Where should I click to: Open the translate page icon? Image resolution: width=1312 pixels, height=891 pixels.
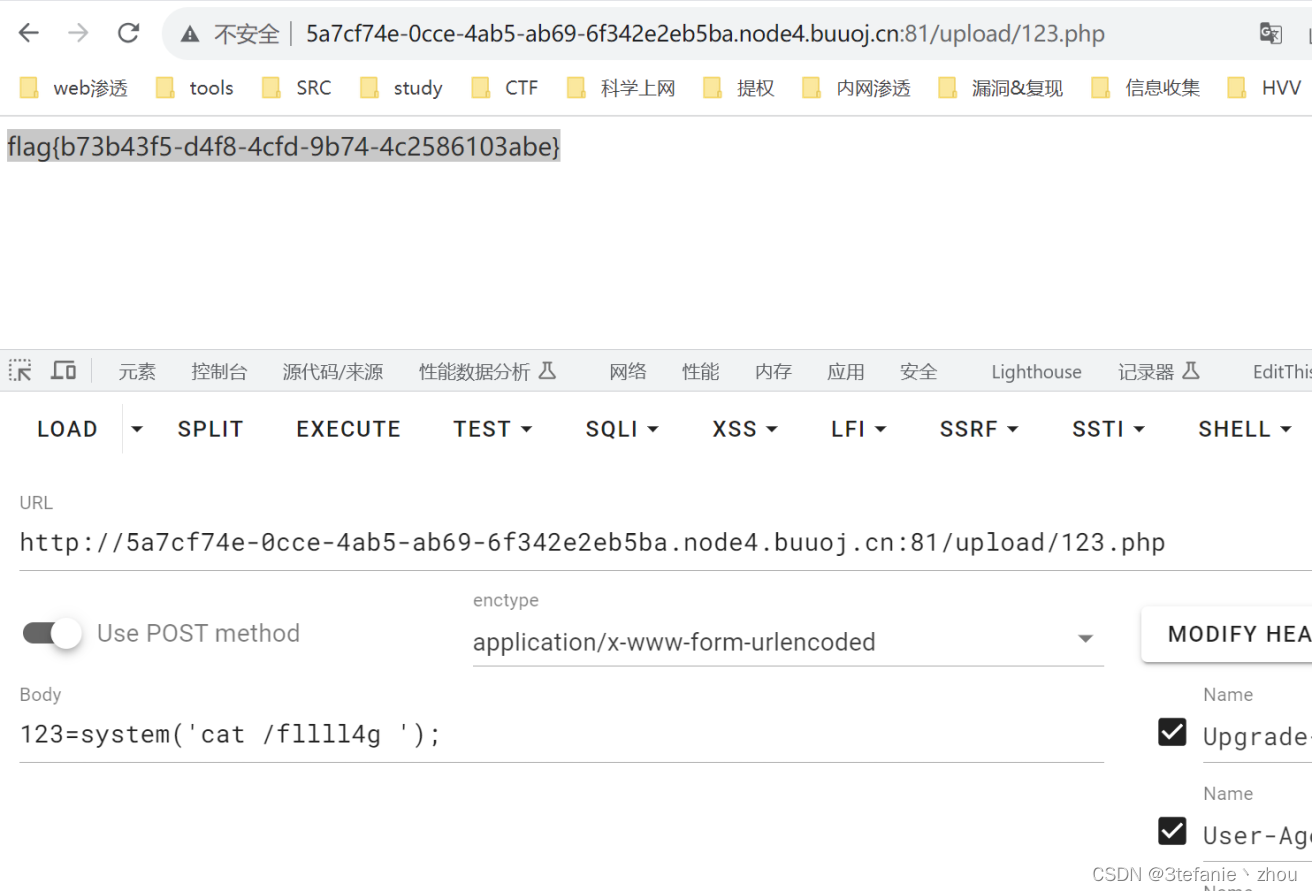point(1271,34)
